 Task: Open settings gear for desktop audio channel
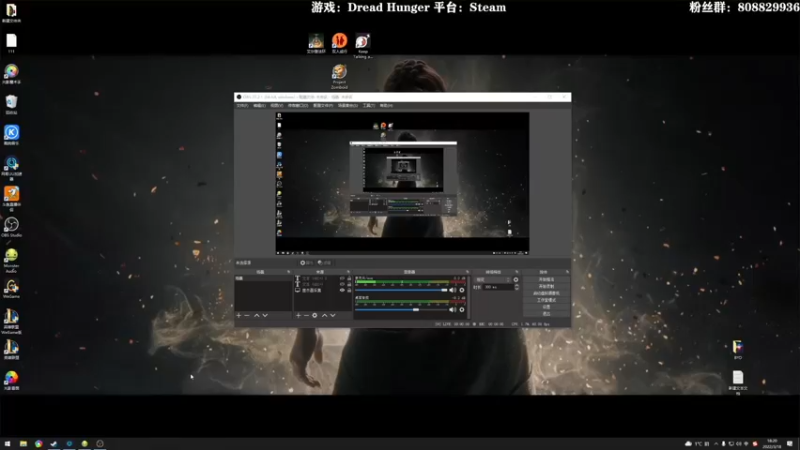[462, 310]
